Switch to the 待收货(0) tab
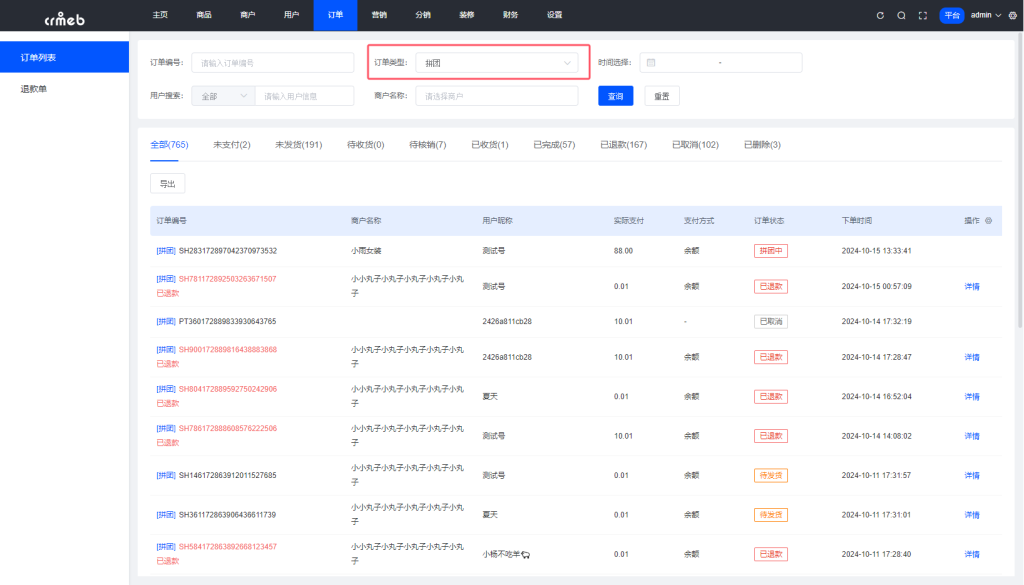Image resolution: width=1024 pixels, height=585 pixels. coord(366,145)
